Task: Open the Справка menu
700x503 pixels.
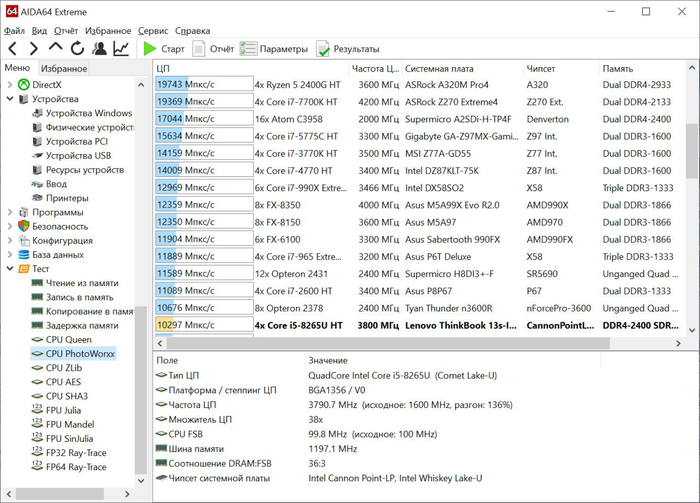Action: coord(192,30)
